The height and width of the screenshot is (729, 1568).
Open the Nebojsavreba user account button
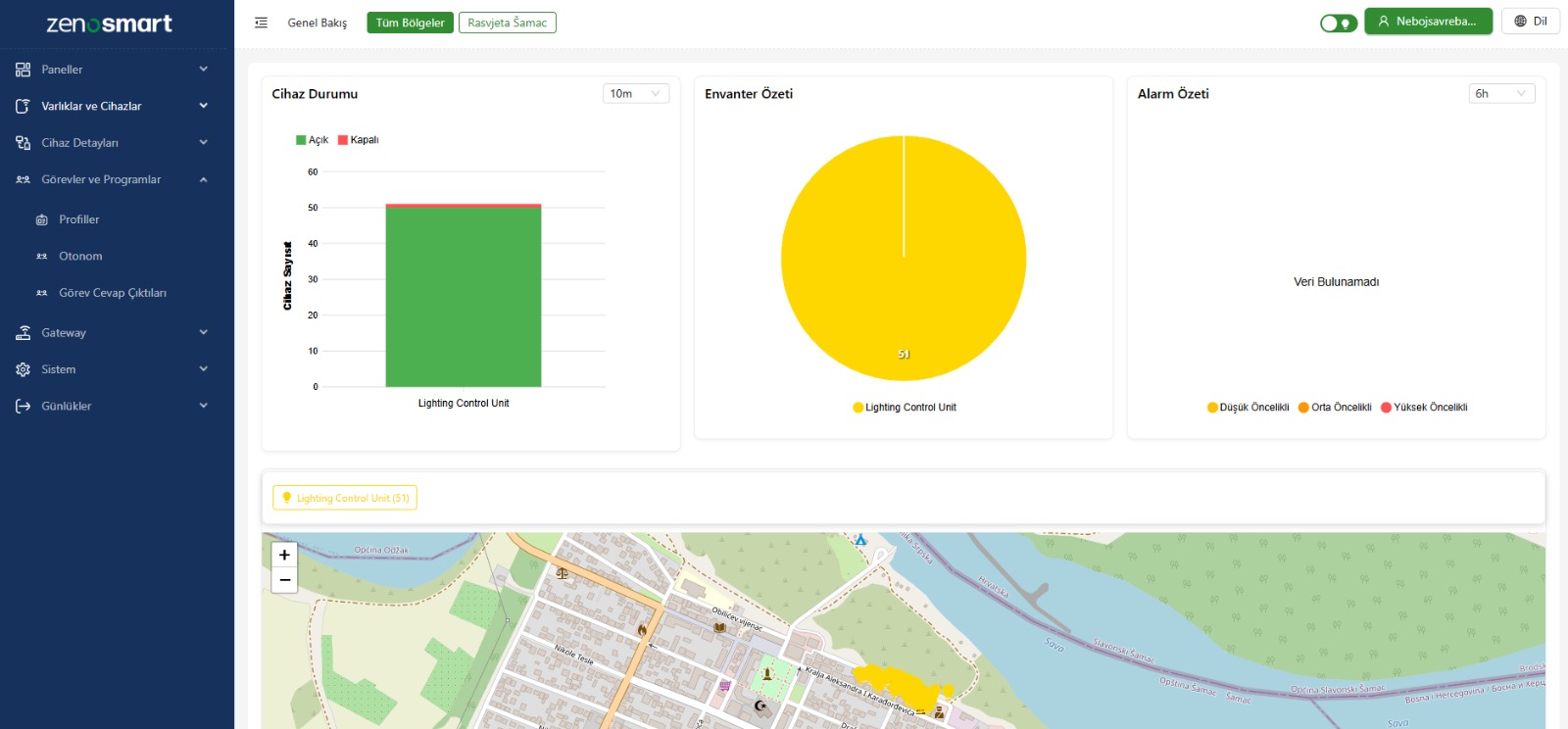pos(1427,22)
